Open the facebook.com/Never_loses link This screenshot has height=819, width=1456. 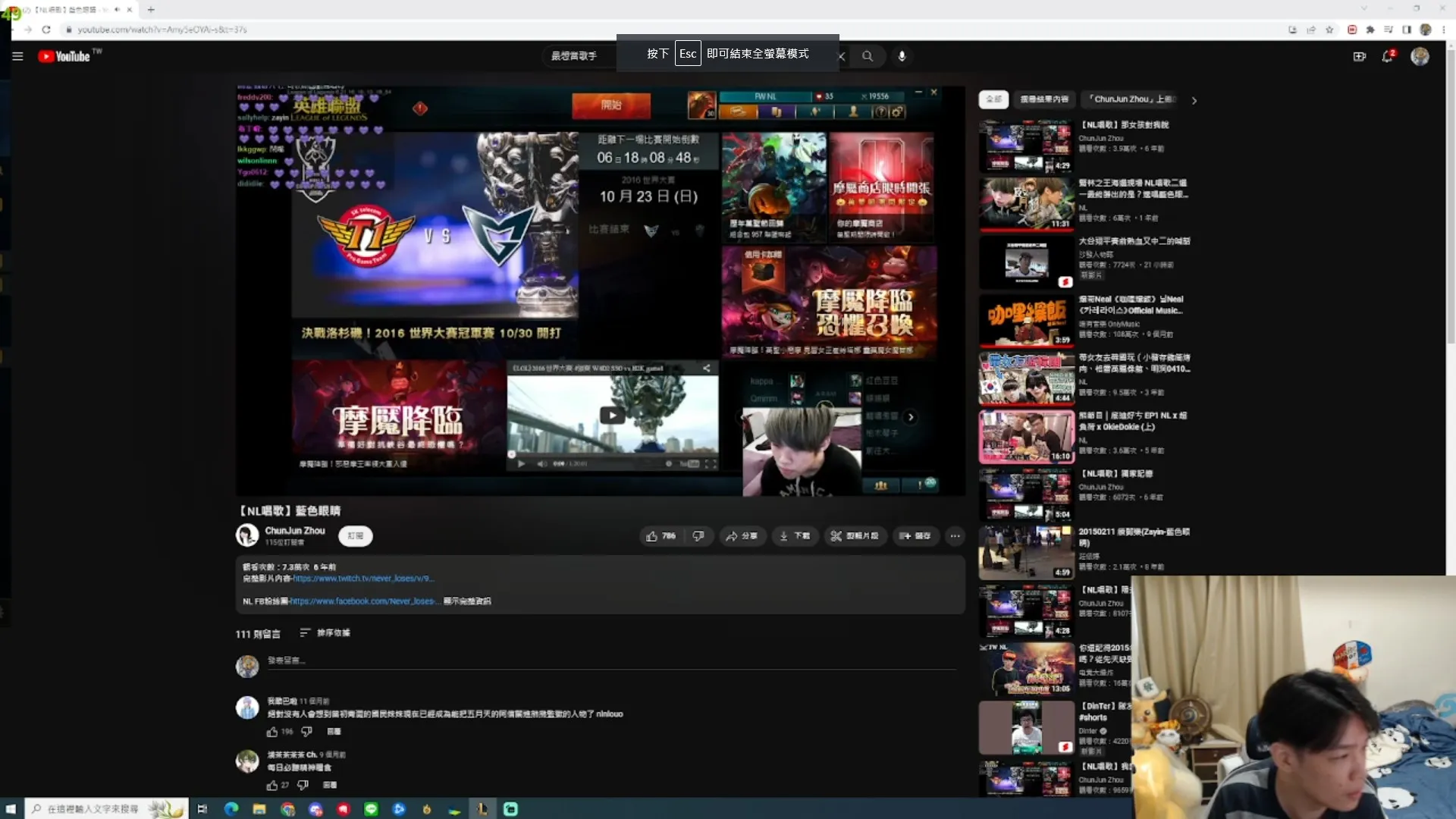(x=364, y=601)
